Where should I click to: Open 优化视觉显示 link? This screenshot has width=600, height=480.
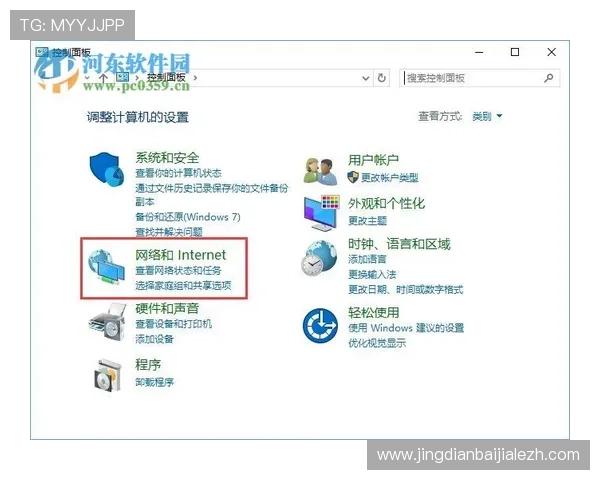[x=377, y=343]
